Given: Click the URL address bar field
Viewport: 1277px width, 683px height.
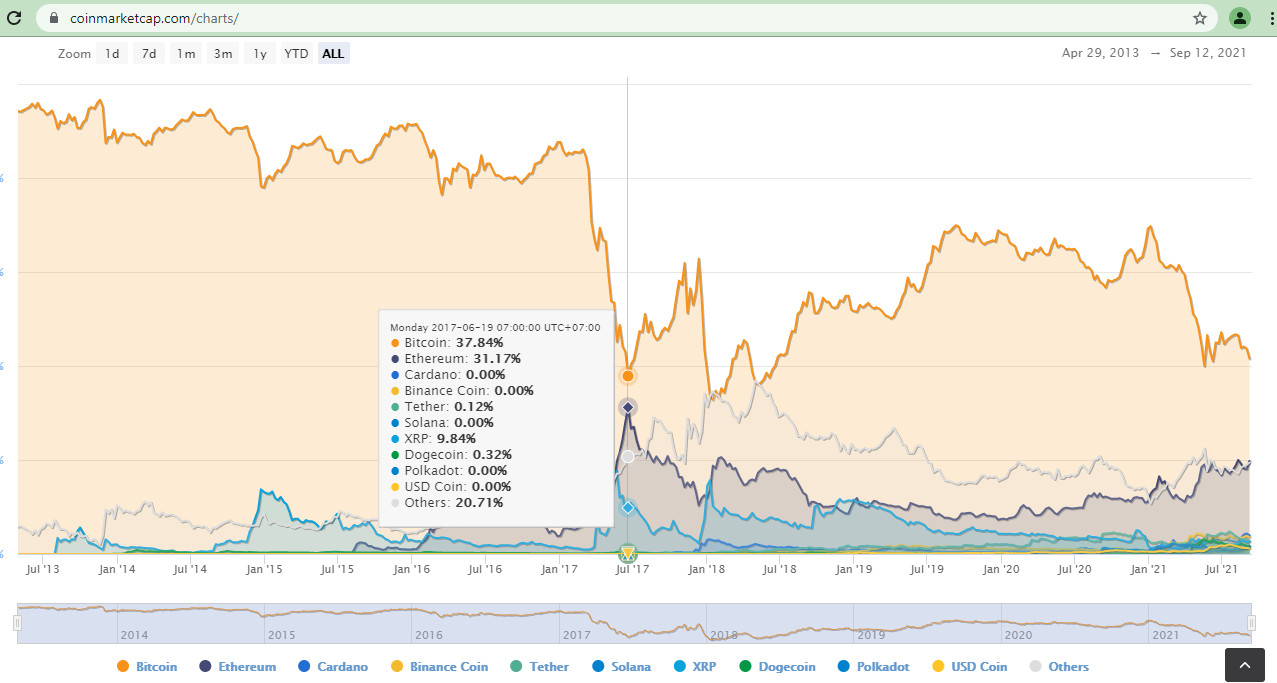Looking at the screenshot, I should (x=600, y=18).
